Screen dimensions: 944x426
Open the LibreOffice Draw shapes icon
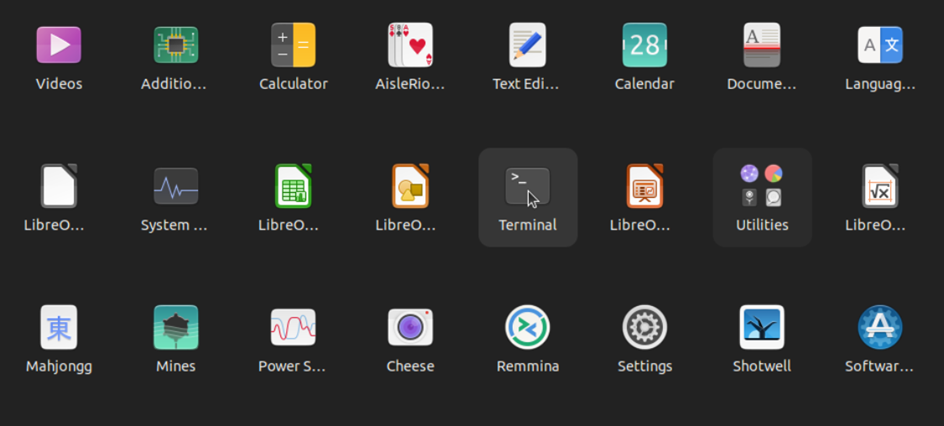(410, 186)
